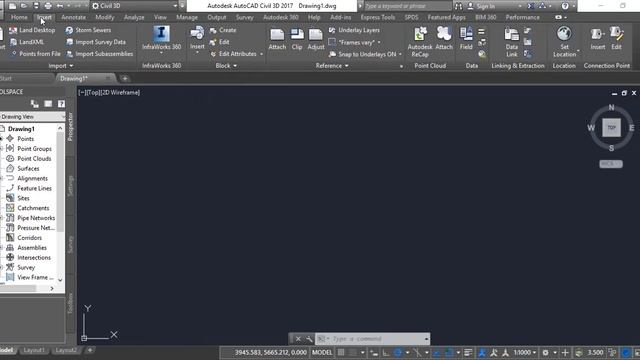Image resolution: width=640 pixels, height=360 pixels.
Task: Switch to the Annotate ribbon tab
Action: click(x=73, y=18)
